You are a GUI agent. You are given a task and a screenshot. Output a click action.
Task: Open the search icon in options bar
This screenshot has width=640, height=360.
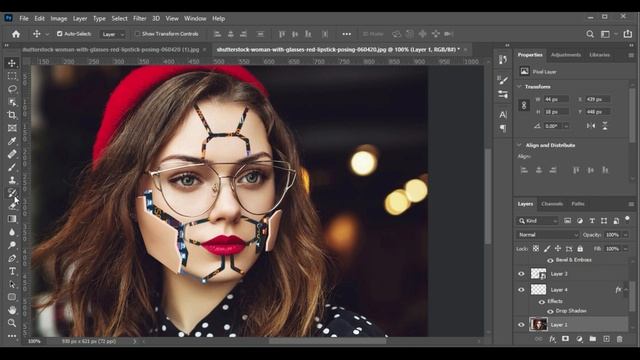(590, 34)
